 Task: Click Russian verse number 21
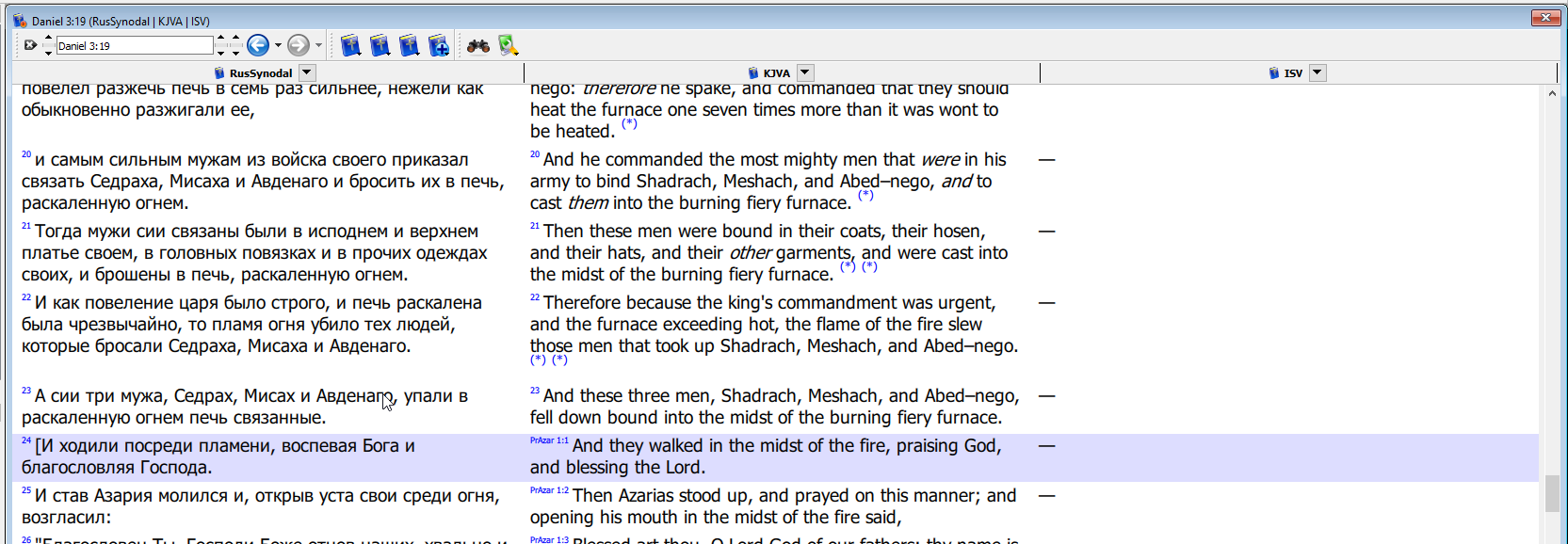pos(26,226)
